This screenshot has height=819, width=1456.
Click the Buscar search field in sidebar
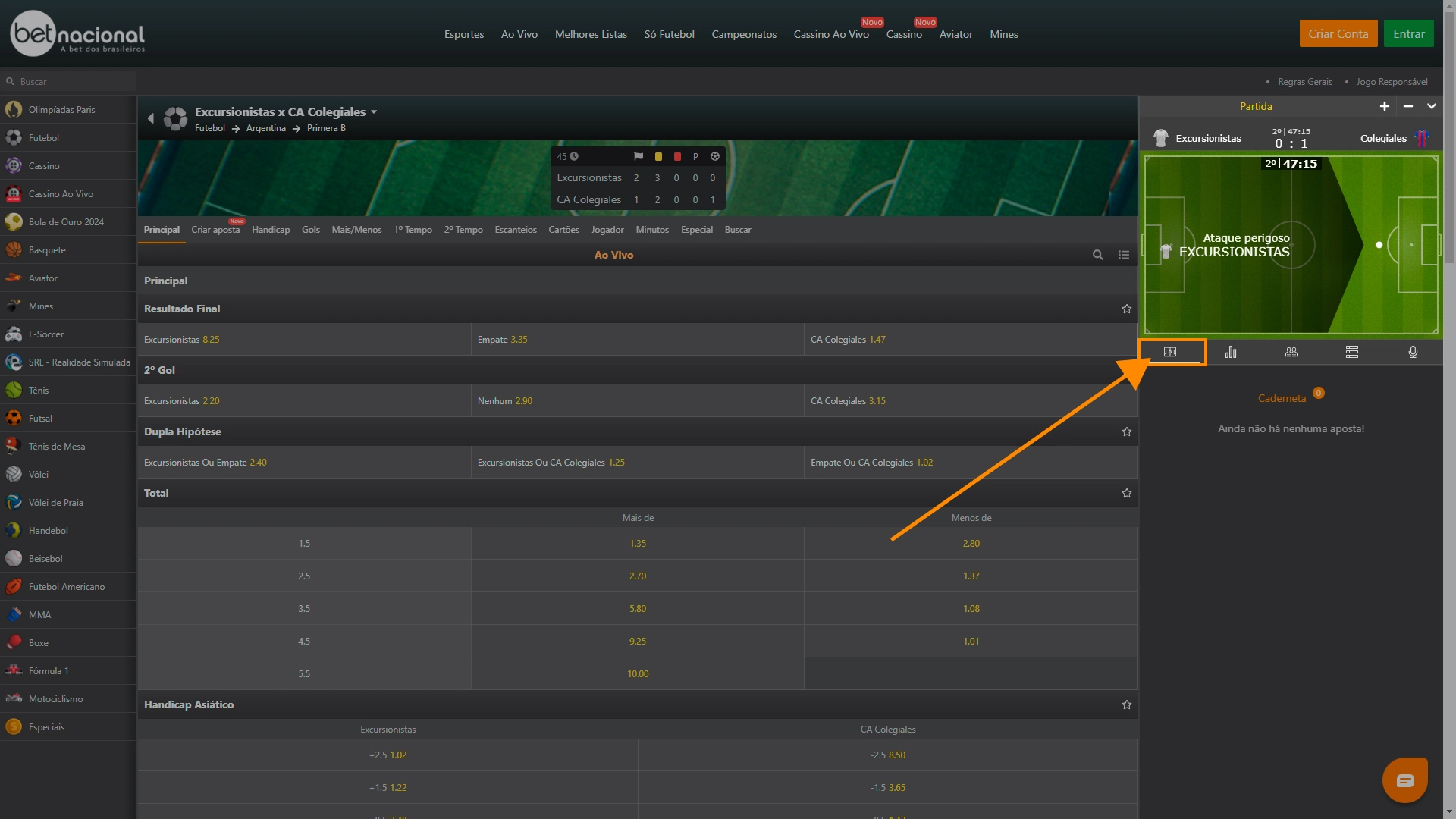click(68, 81)
